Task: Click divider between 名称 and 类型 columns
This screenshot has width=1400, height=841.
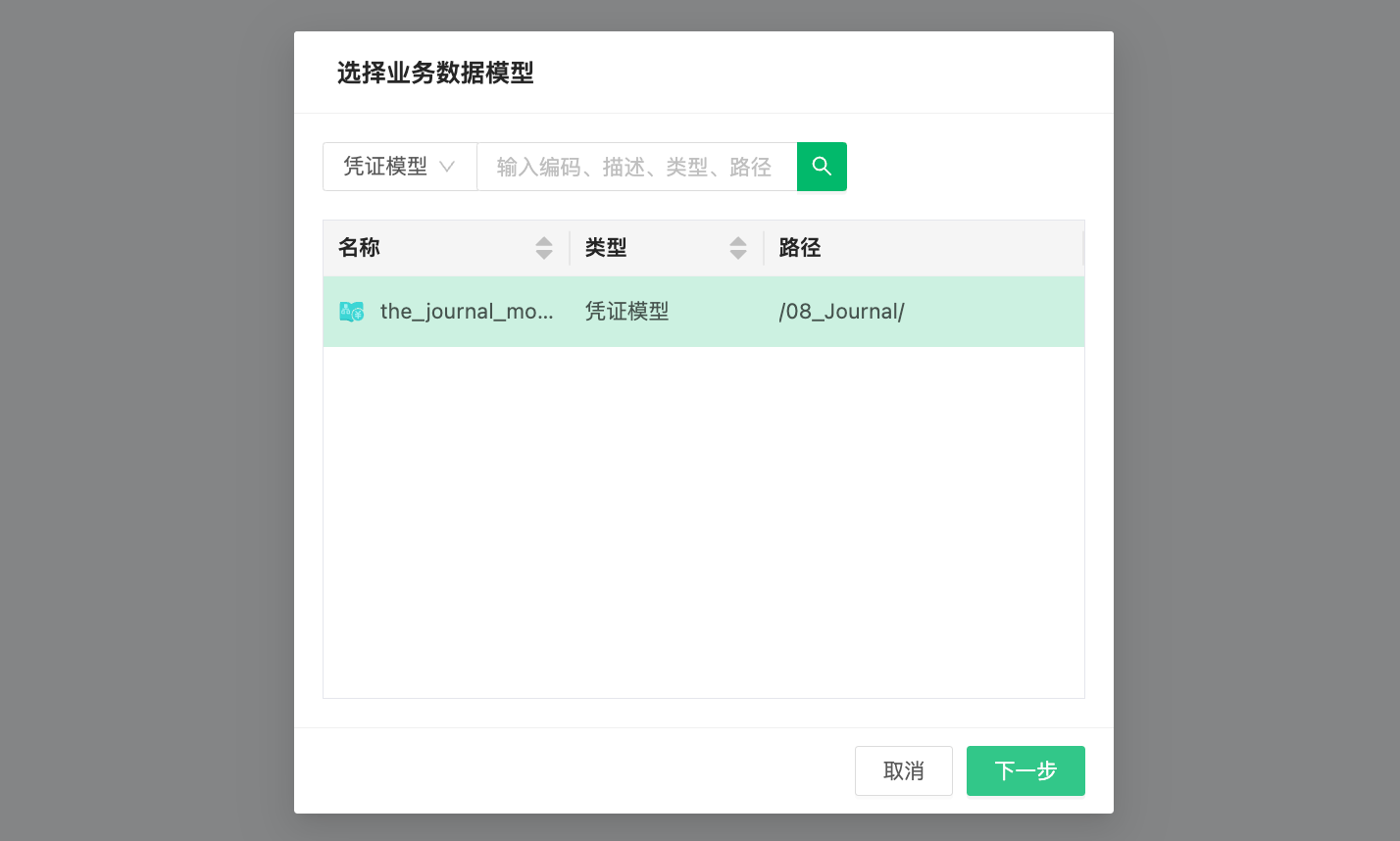Action: 570,248
